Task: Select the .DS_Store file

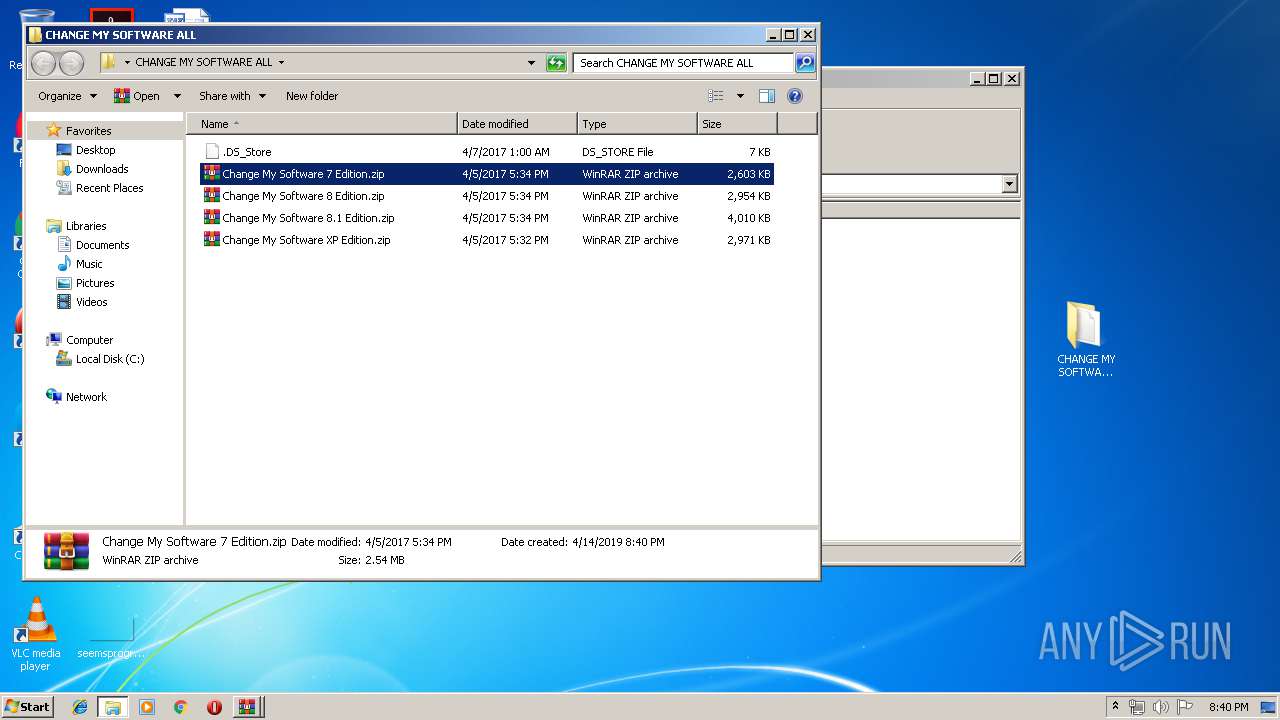Action: (x=487, y=152)
